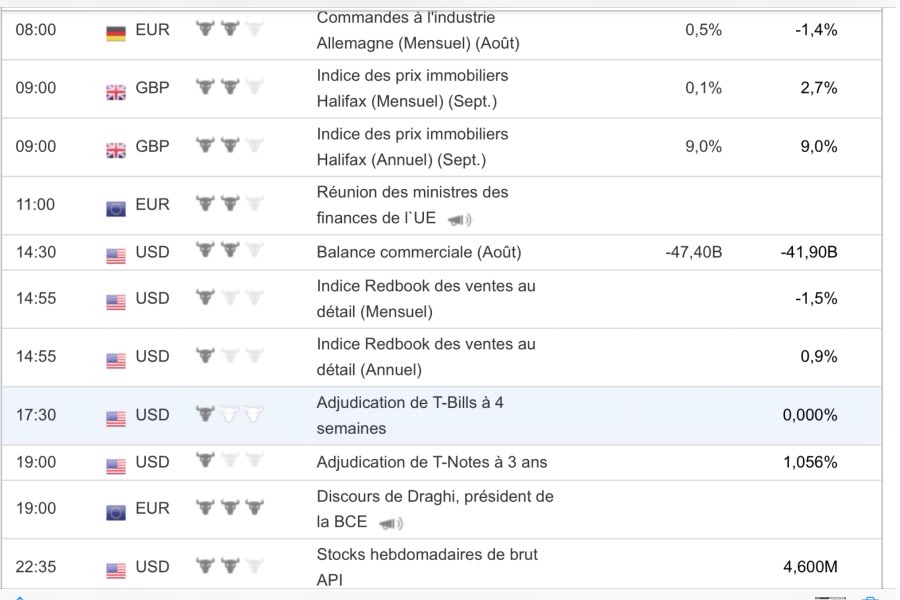Click the speaker icon after Discours de Draghi
Viewport: 900px width, 600px height.
(x=391, y=523)
